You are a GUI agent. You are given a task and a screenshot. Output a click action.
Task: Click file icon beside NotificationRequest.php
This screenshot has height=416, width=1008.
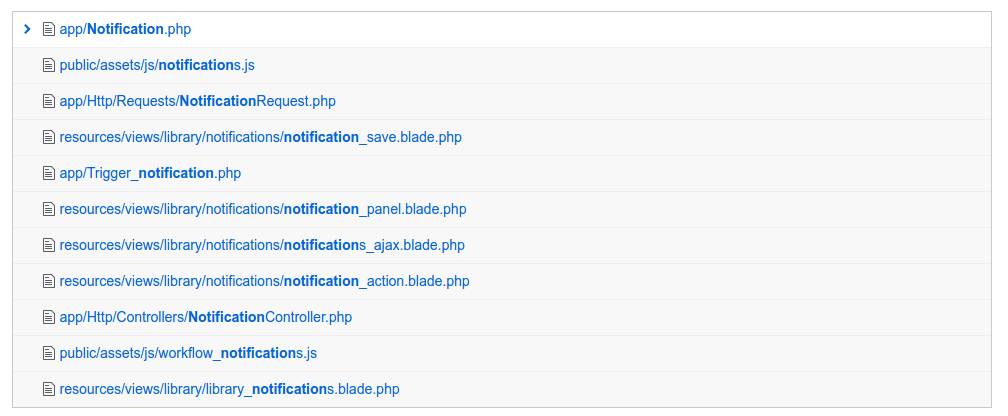48,102
